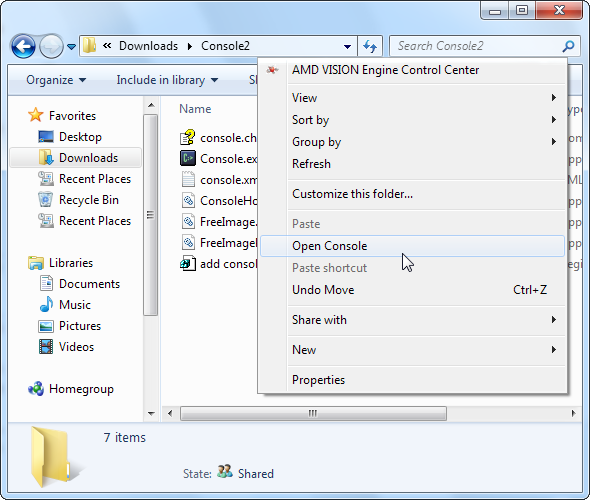The width and height of the screenshot is (590, 500).
Task: Choose Open Console from context menu
Action: [x=412, y=246]
